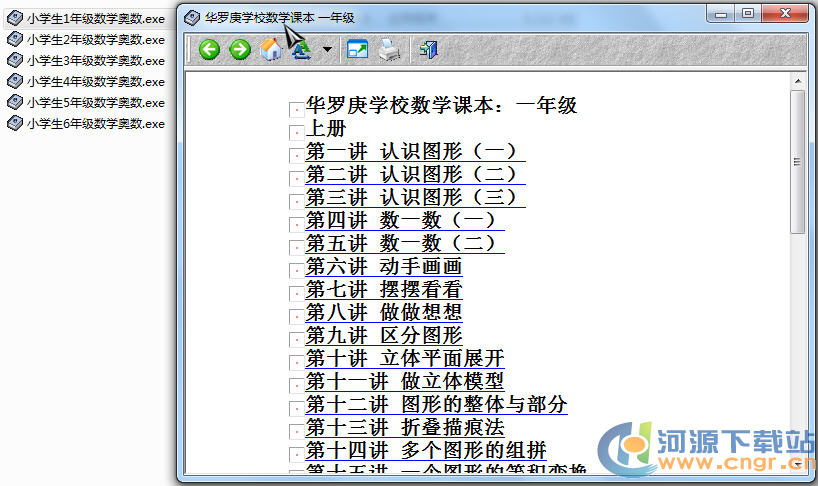Click the exit door icon
This screenshot has height=486, width=818.
pos(428,50)
